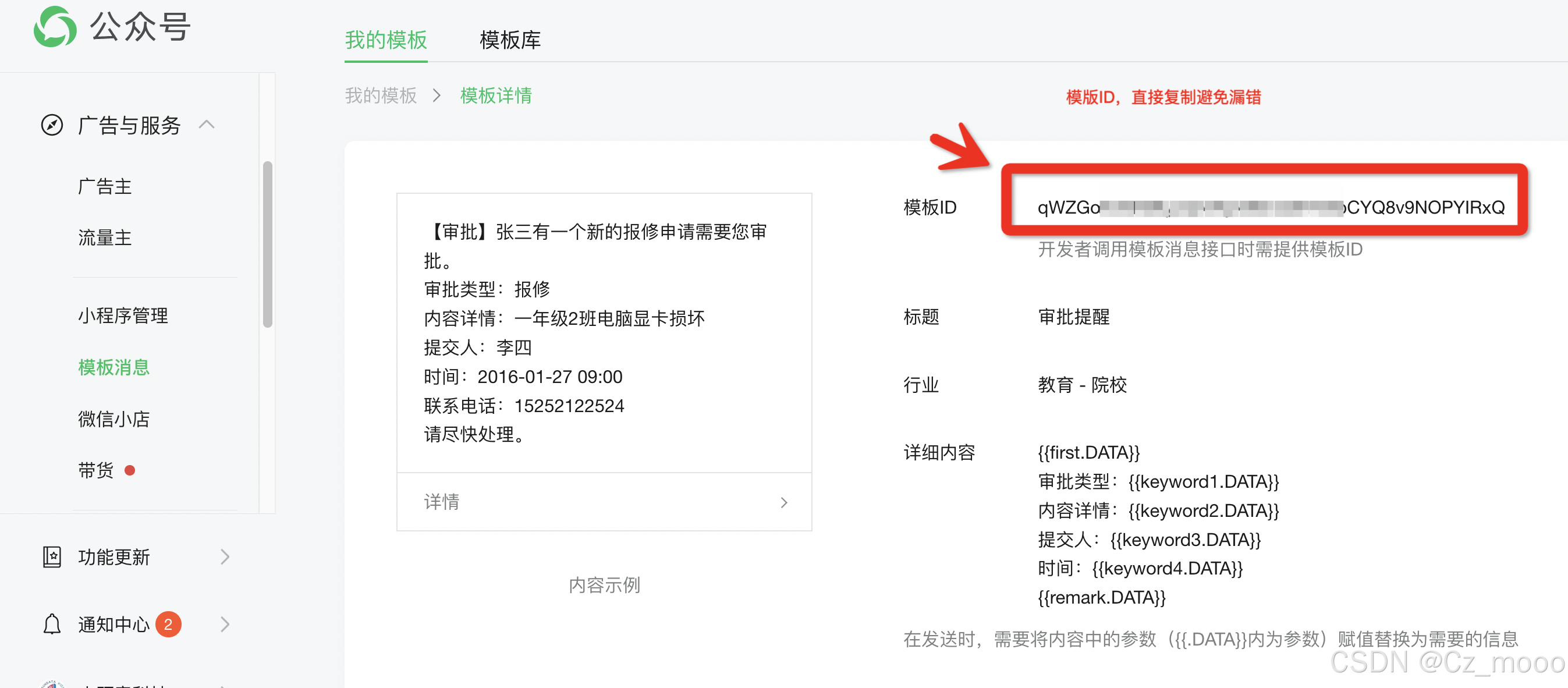Click 模板消息 sidebar item

point(114,367)
